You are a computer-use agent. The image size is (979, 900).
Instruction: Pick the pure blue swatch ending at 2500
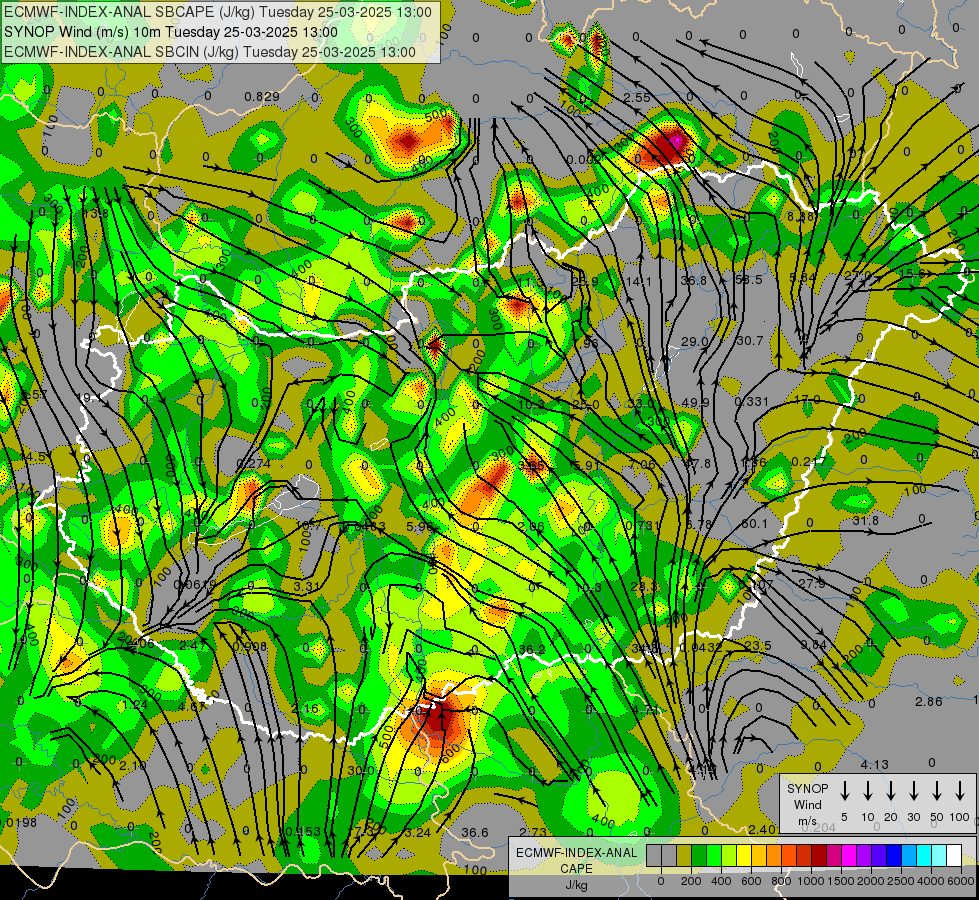893,856
